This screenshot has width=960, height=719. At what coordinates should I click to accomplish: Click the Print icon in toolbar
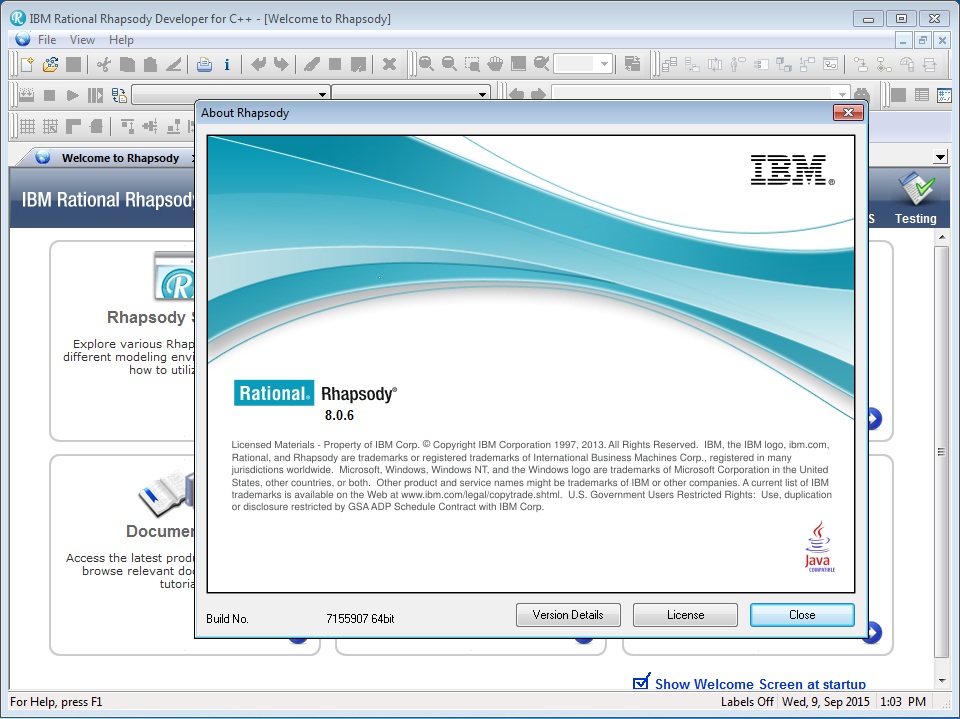204,64
